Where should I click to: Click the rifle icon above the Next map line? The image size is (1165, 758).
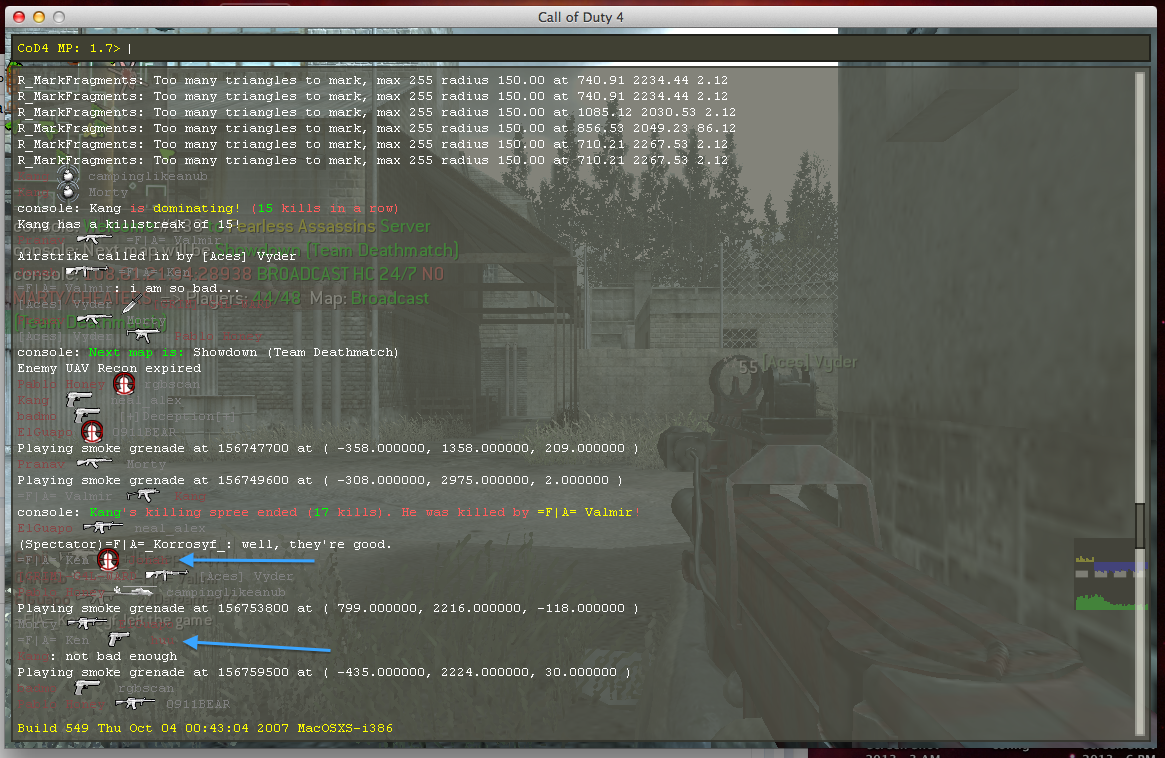point(143,335)
